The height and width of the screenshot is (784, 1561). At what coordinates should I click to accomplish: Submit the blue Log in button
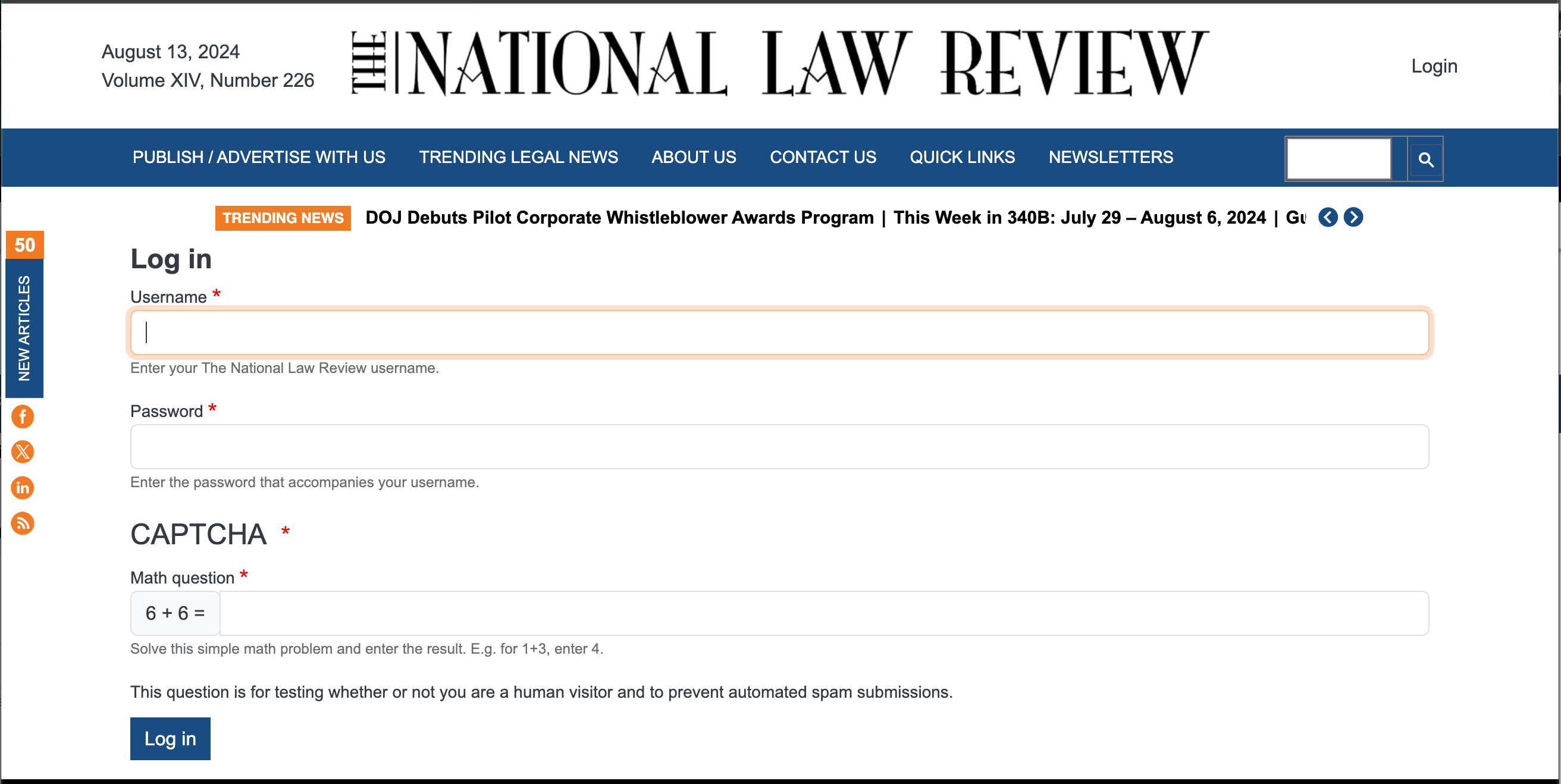[x=170, y=739]
